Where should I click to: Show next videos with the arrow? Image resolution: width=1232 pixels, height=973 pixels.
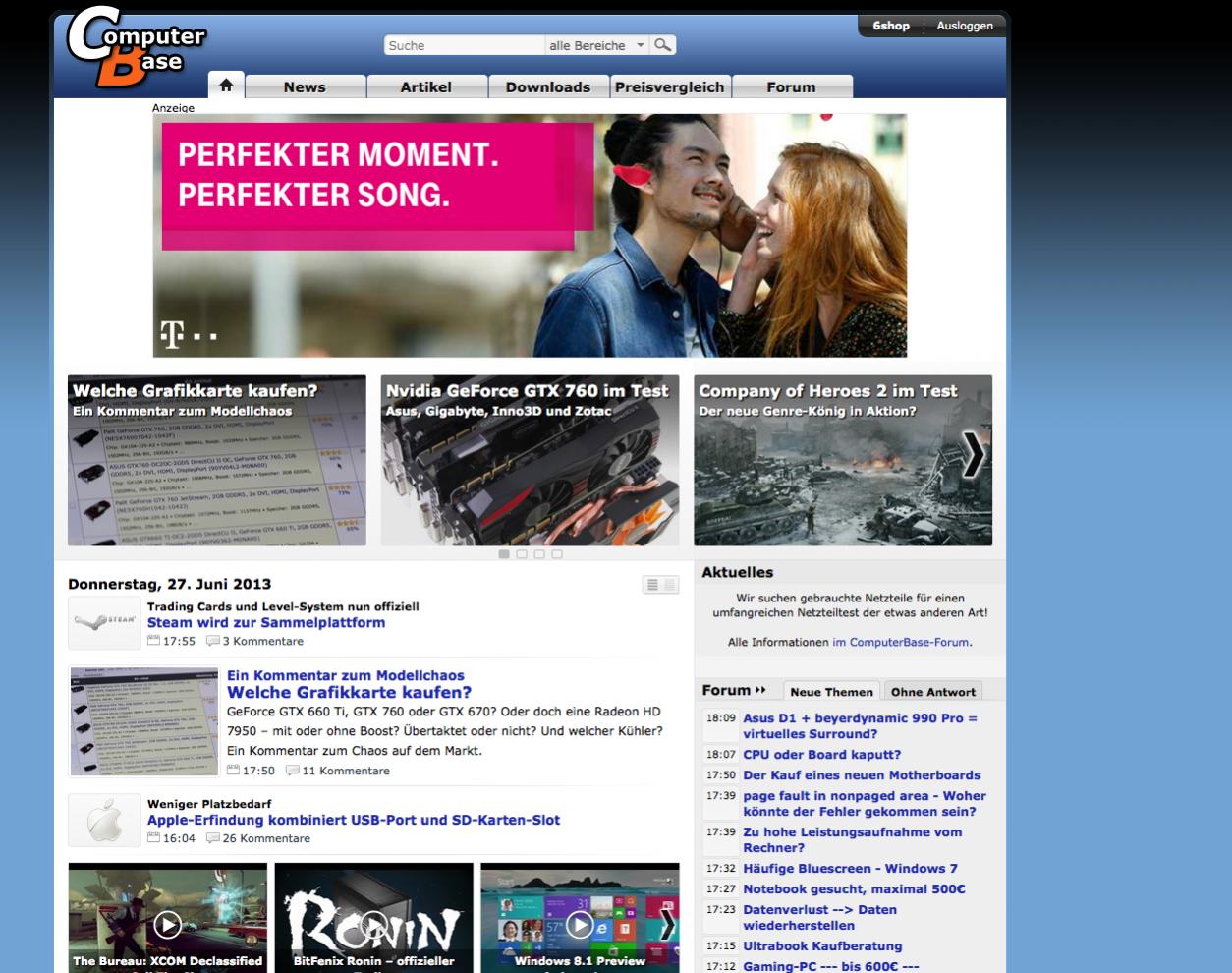667,924
